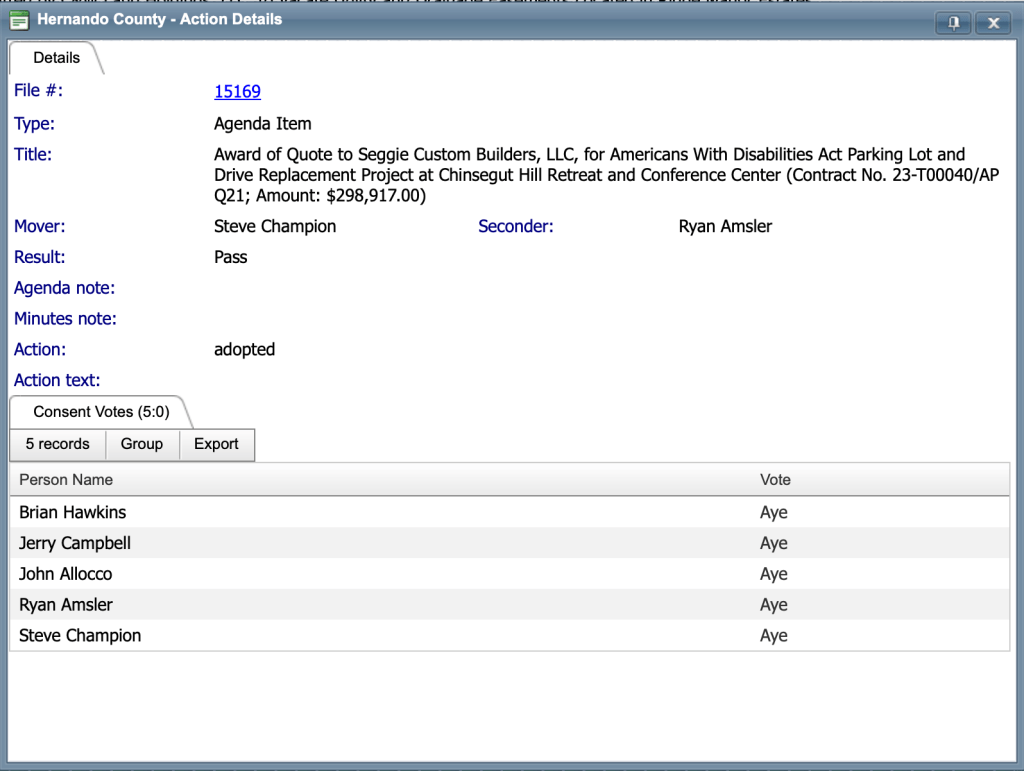The width and height of the screenshot is (1024, 771).
Task: Sort by Person Name column header
Action: [66, 480]
